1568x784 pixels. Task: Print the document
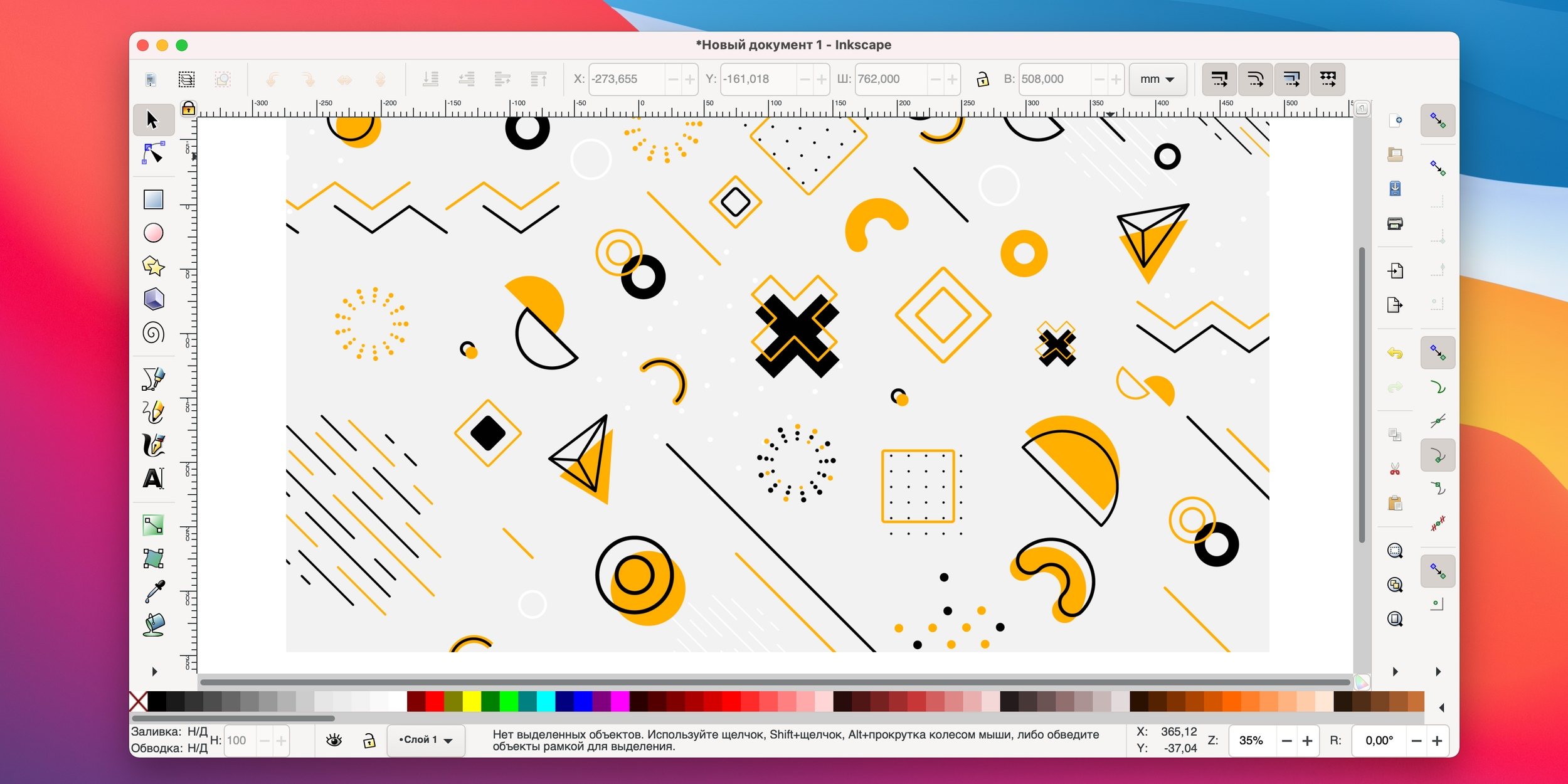pos(1395,223)
